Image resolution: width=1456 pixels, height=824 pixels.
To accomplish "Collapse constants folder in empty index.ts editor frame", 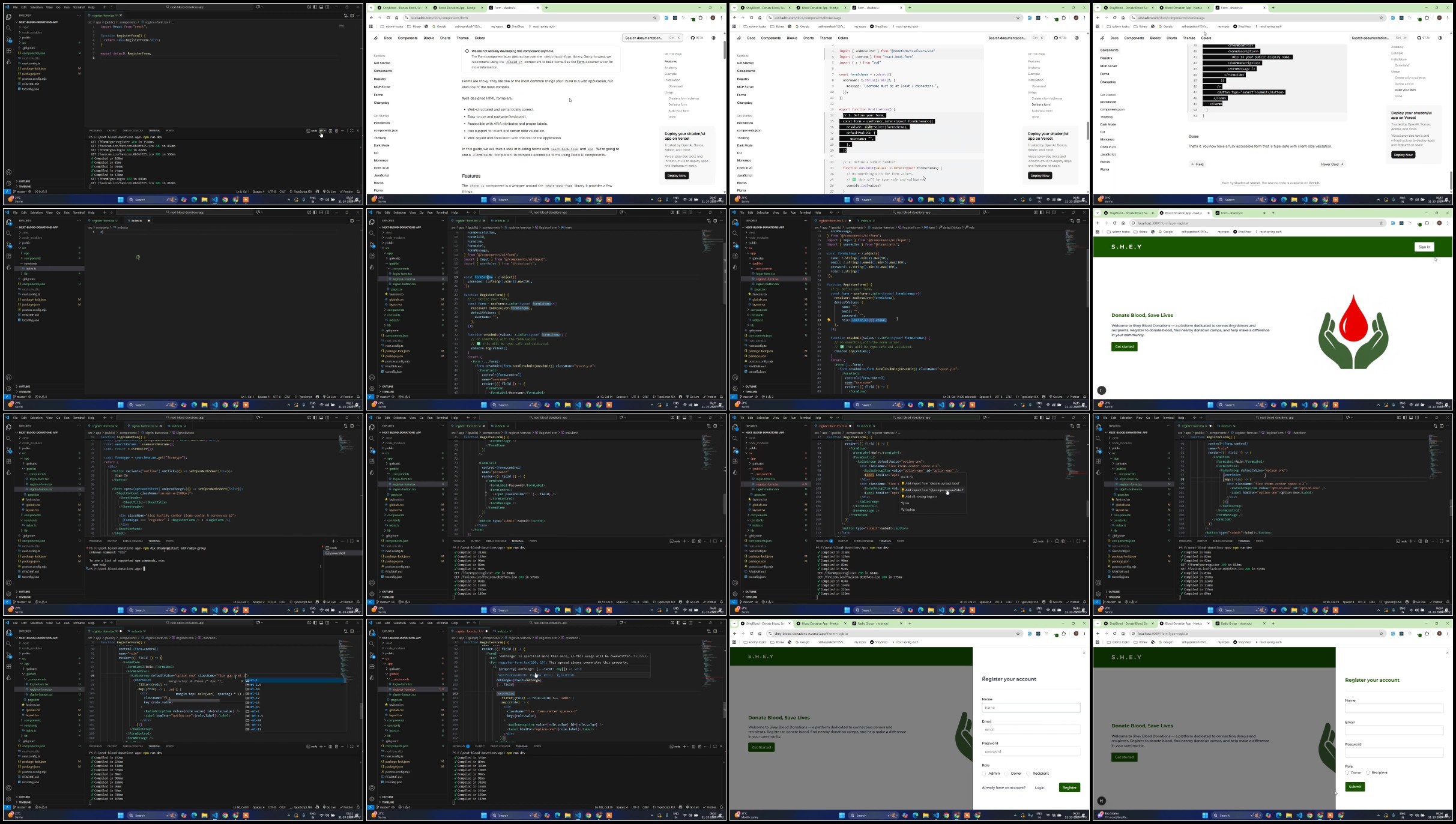I will [x=30, y=263].
